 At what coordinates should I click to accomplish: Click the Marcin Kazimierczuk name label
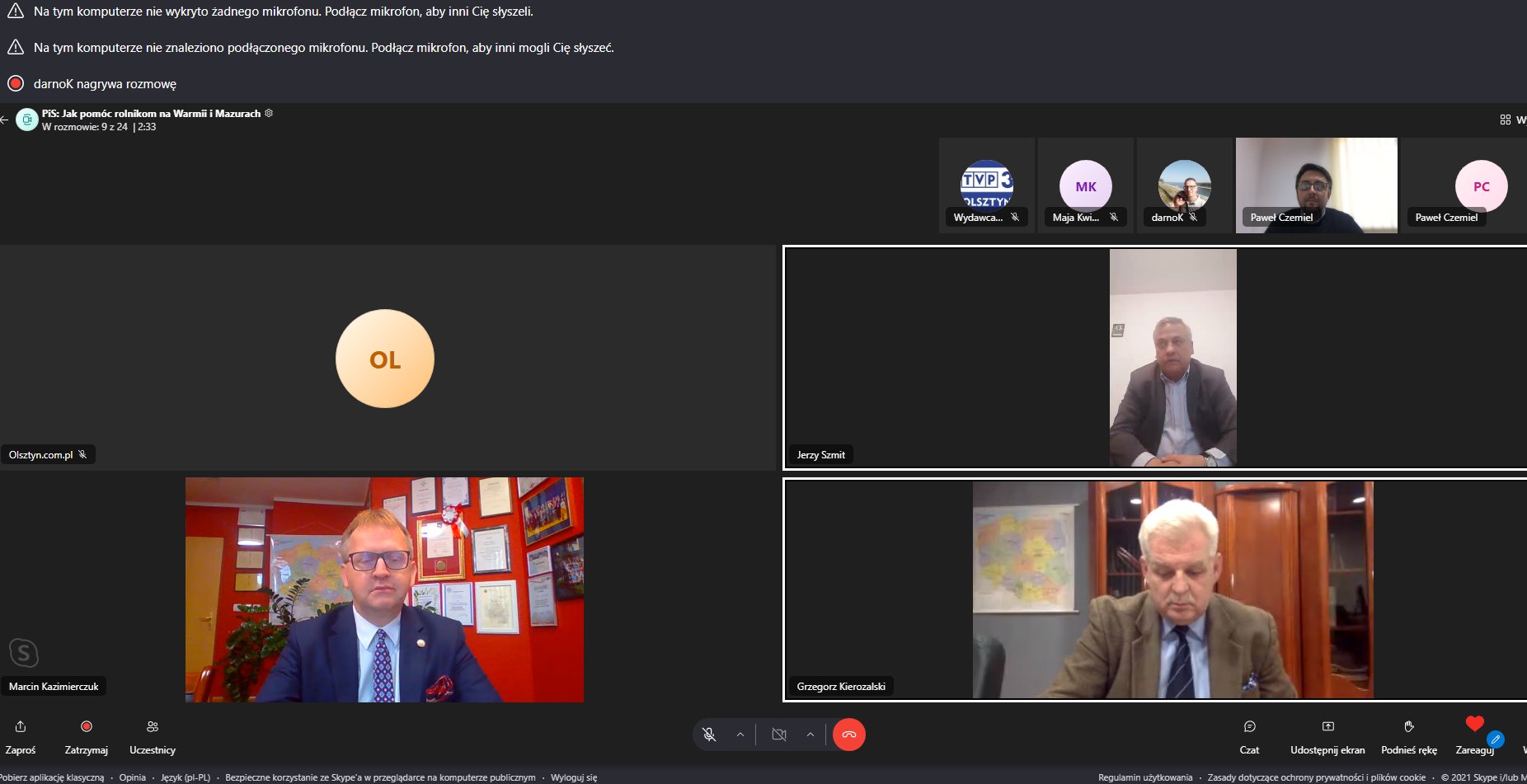pyautogui.click(x=54, y=686)
